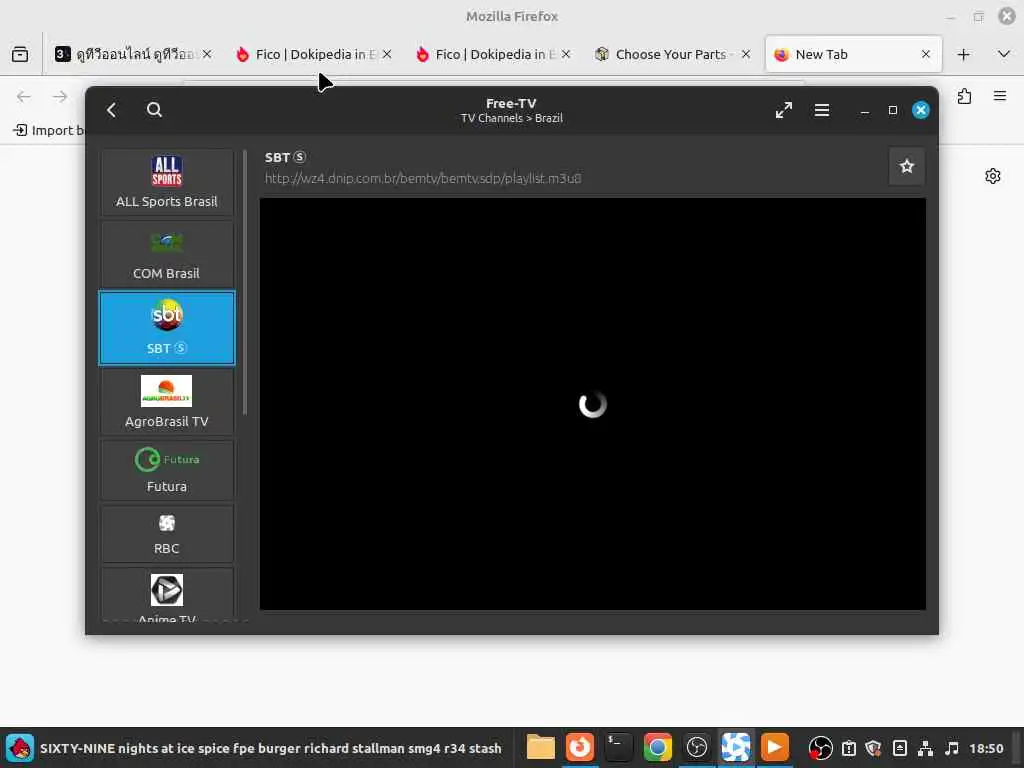
Task: Open removable drives eject tray icon
Action: tap(900, 748)
